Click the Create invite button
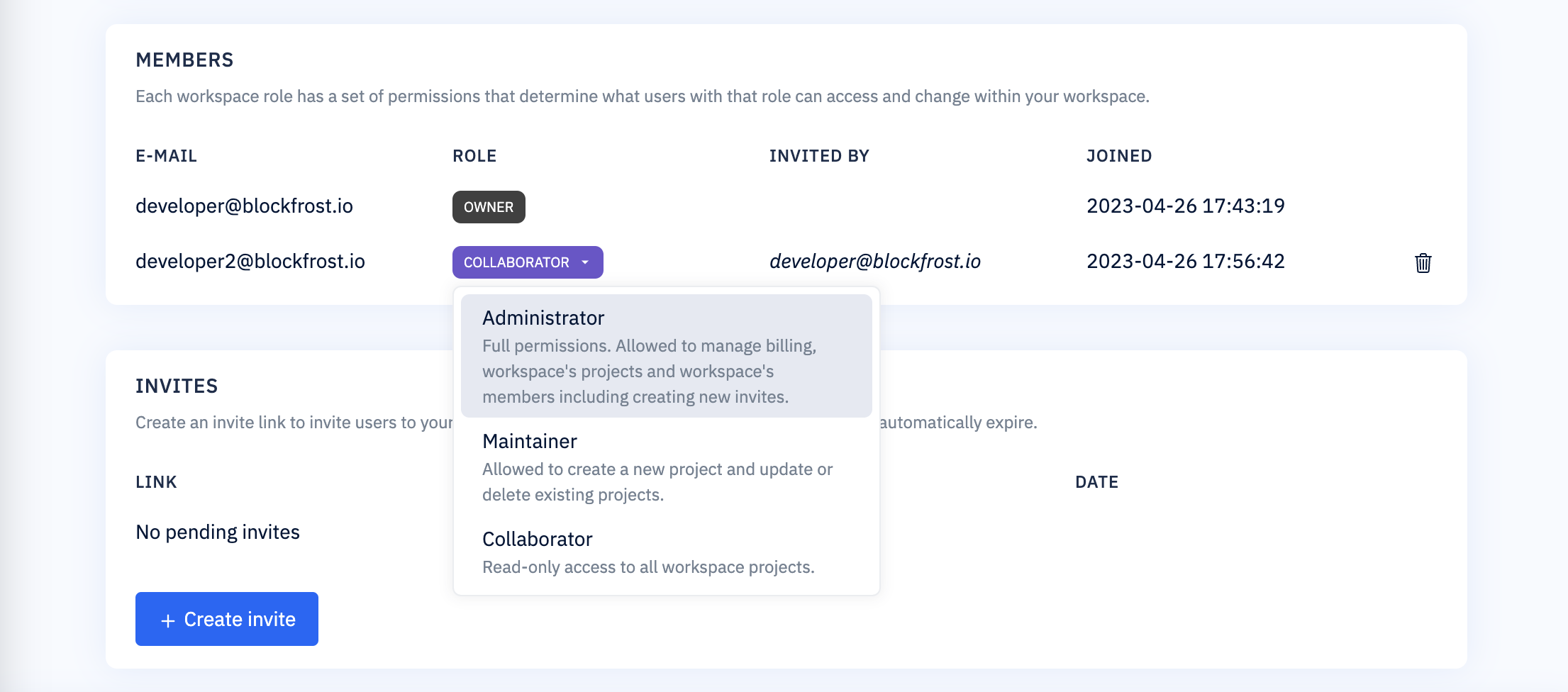The image size is (1568, 692). [226, 618]
